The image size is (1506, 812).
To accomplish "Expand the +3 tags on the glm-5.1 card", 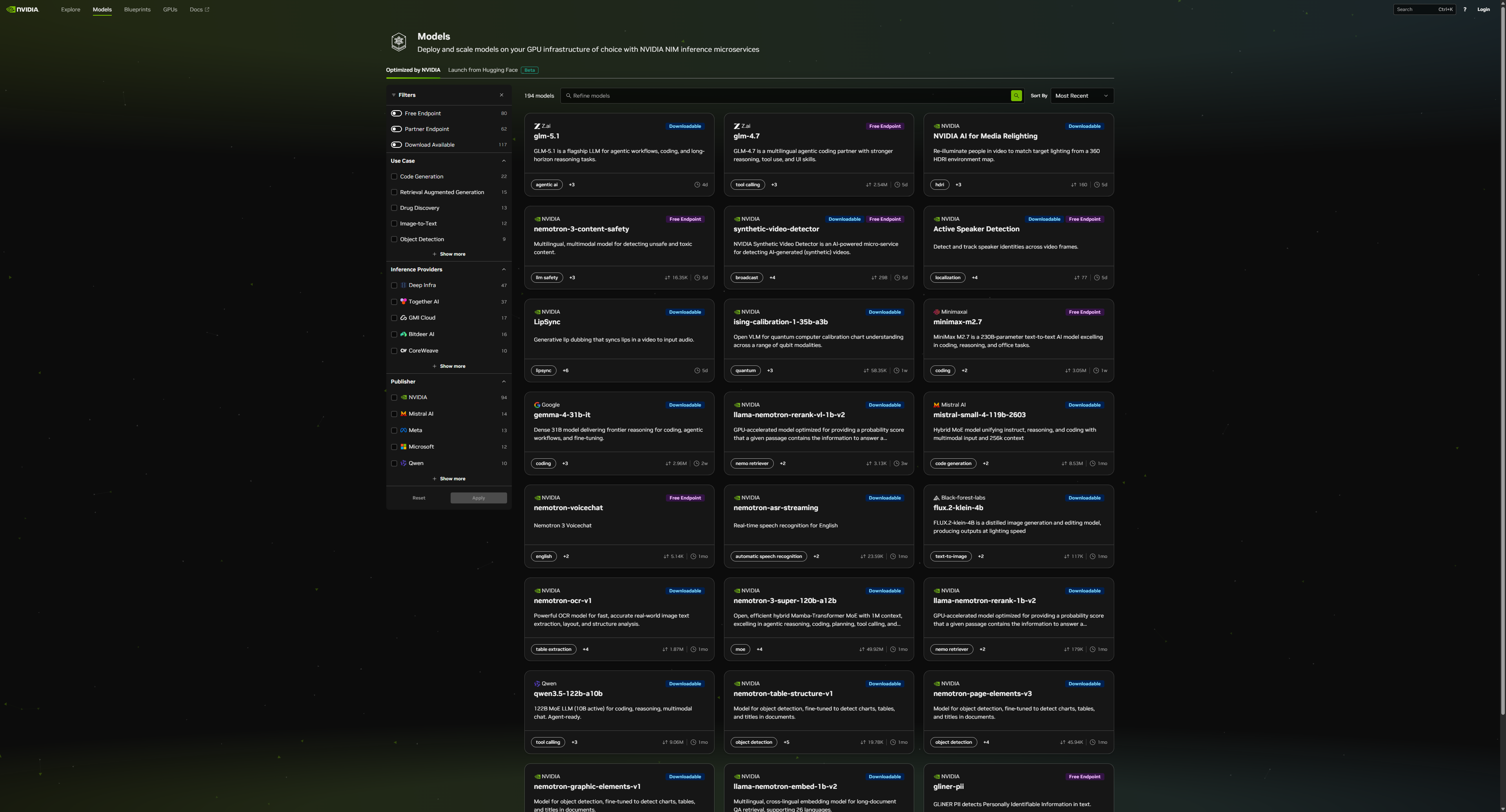I will click(572, 185).
